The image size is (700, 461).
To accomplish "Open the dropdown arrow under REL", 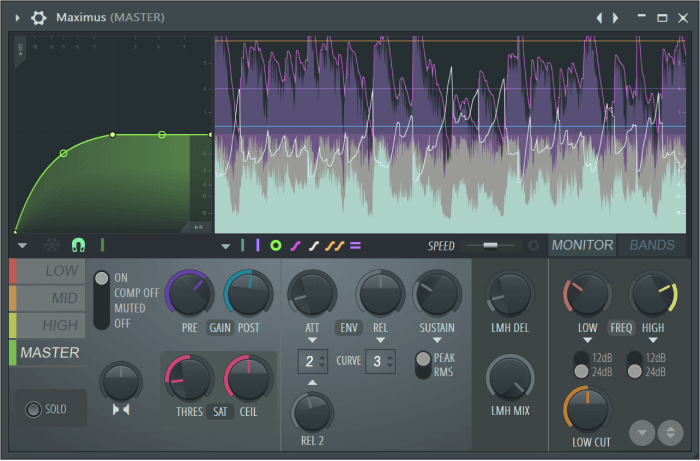I will [380, 341].
